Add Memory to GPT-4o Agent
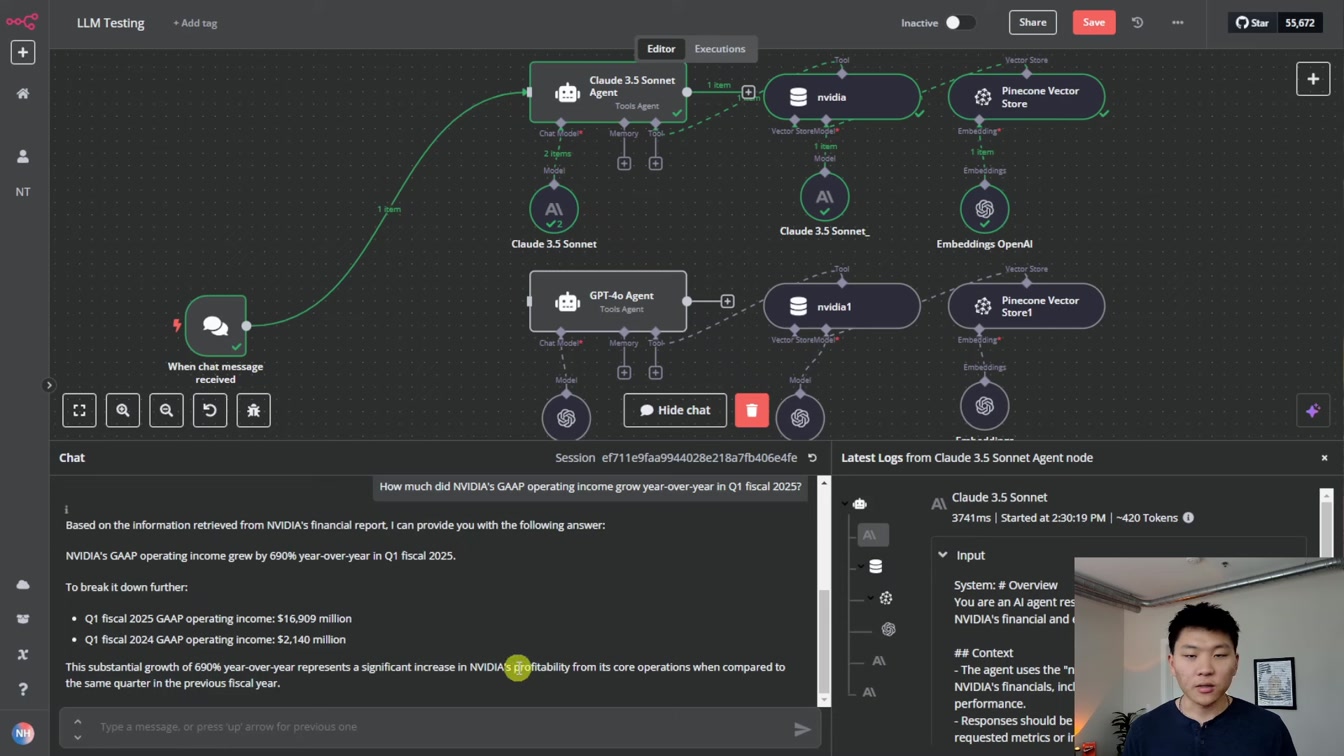Screen dimensions: 1344x756 point(624,372)
